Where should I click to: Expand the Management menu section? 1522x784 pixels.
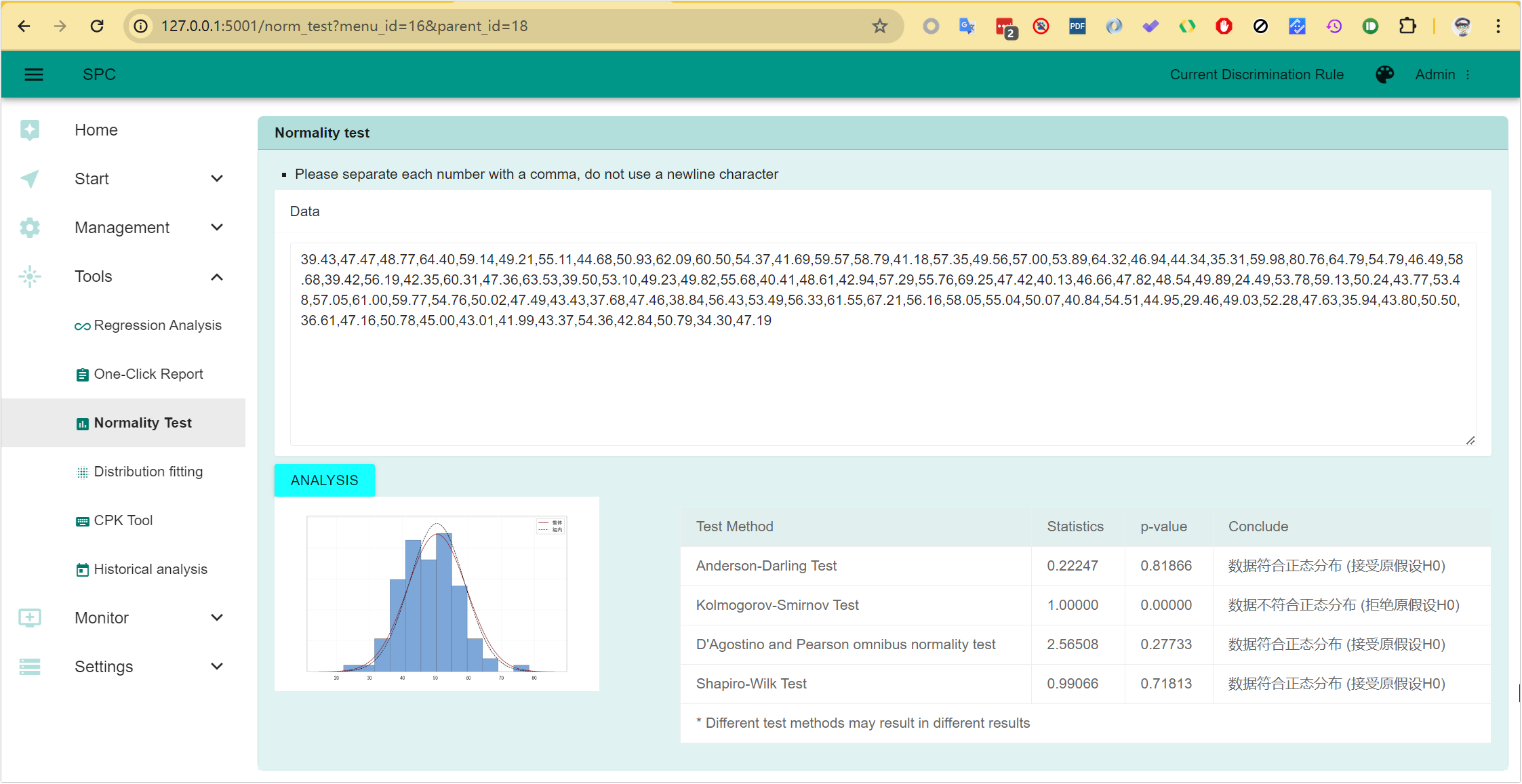[x=121, y=228]
